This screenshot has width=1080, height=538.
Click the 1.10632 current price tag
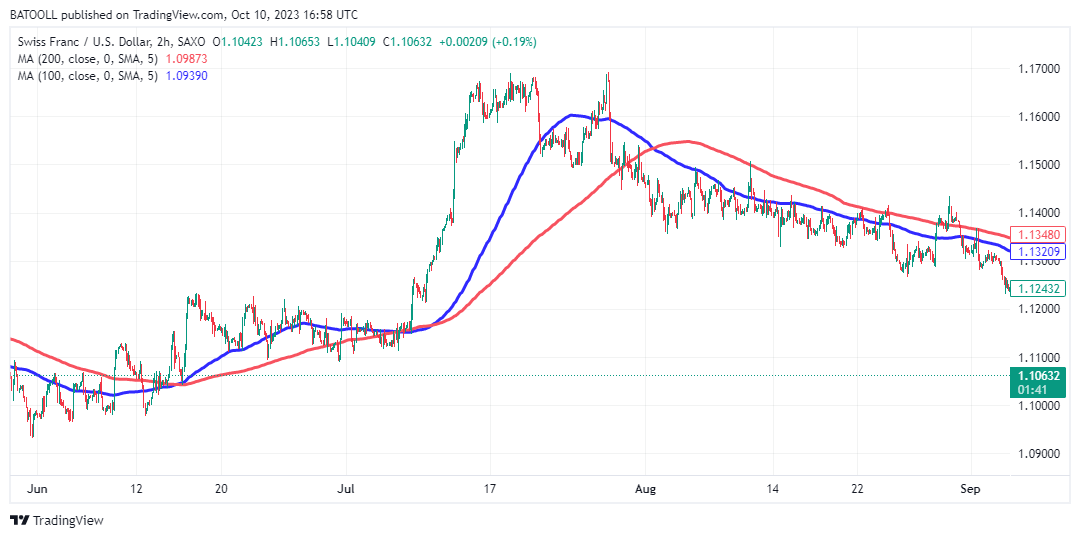(x=1037, y=376)
